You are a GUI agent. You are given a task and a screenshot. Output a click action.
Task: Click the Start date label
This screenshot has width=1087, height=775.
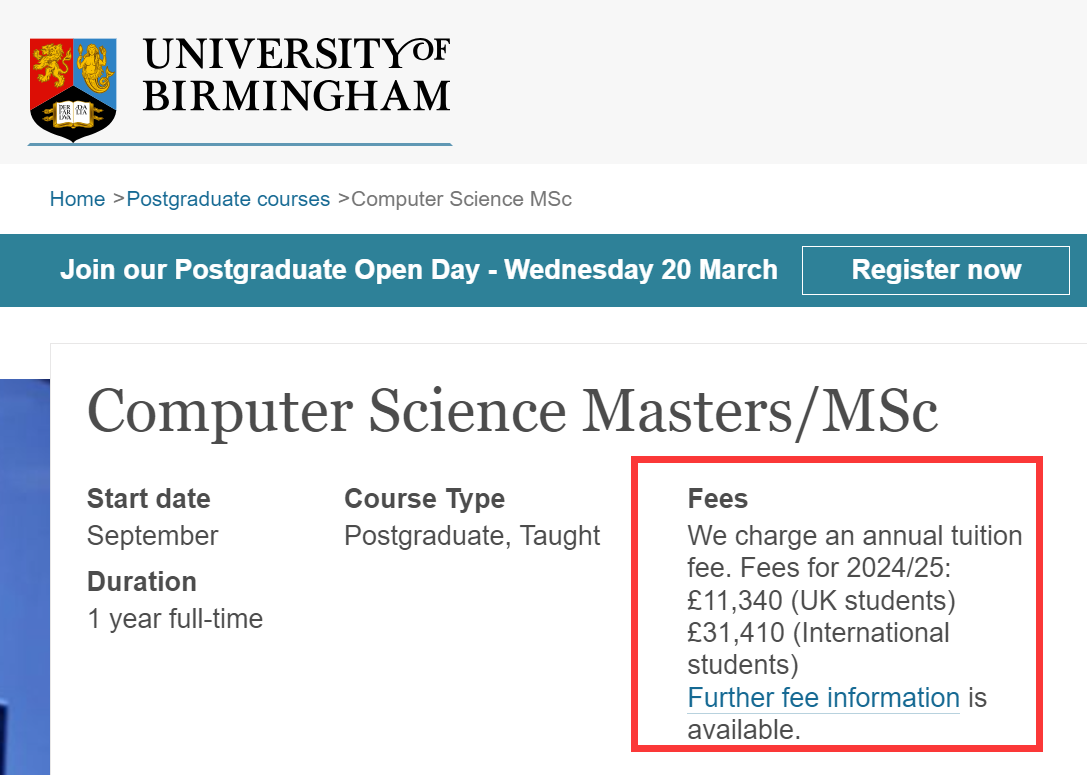(148, 498)
